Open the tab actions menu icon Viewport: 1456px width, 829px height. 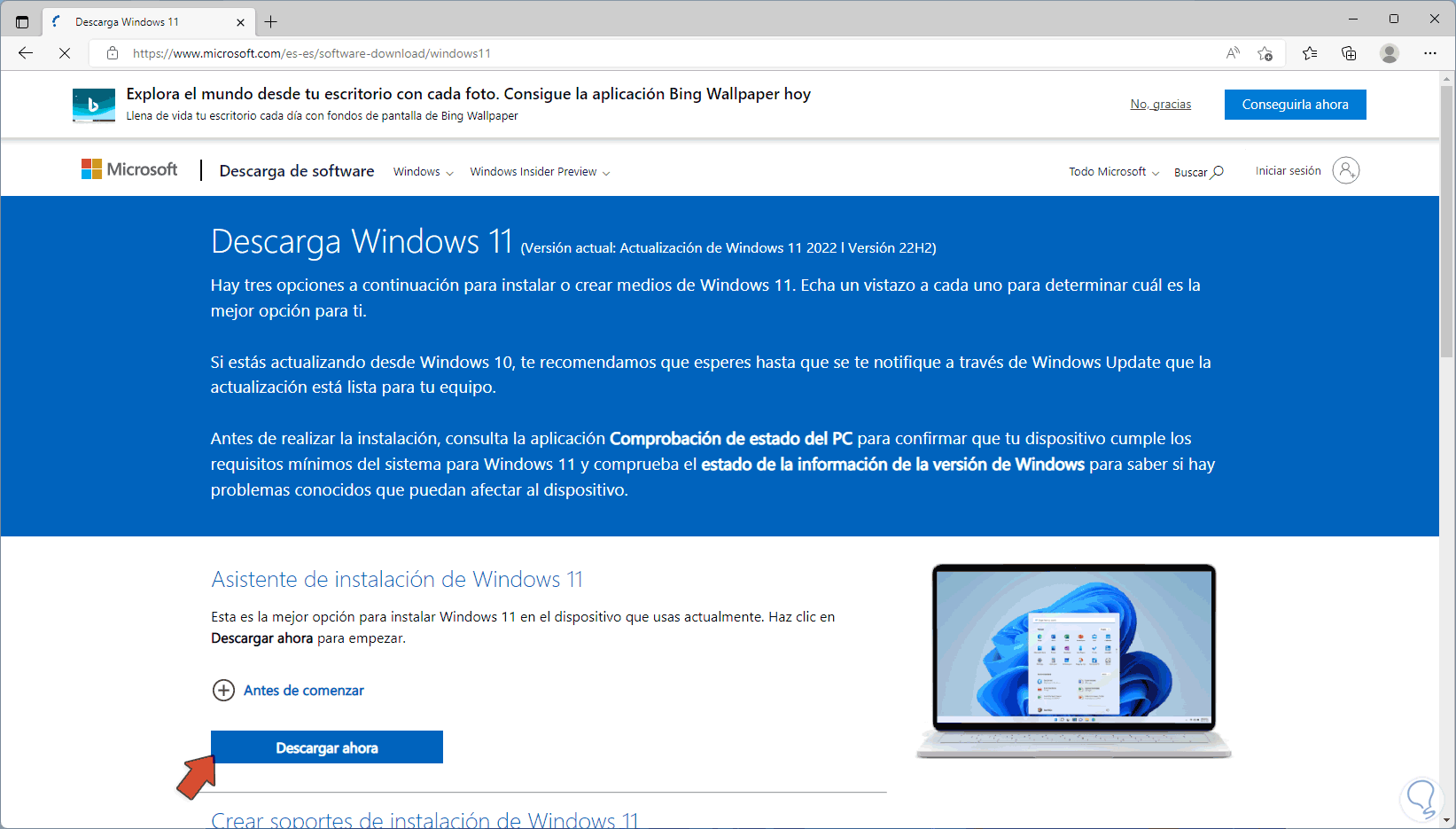click(22, 22)
